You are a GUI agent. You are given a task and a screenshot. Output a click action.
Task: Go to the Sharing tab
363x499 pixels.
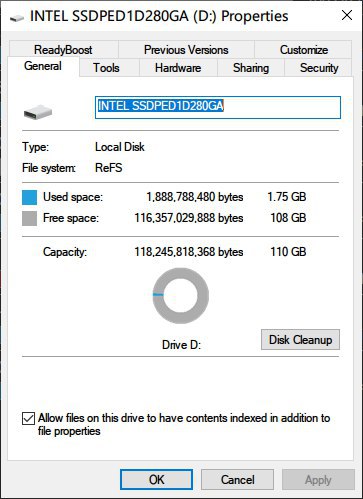pos(251,68)
